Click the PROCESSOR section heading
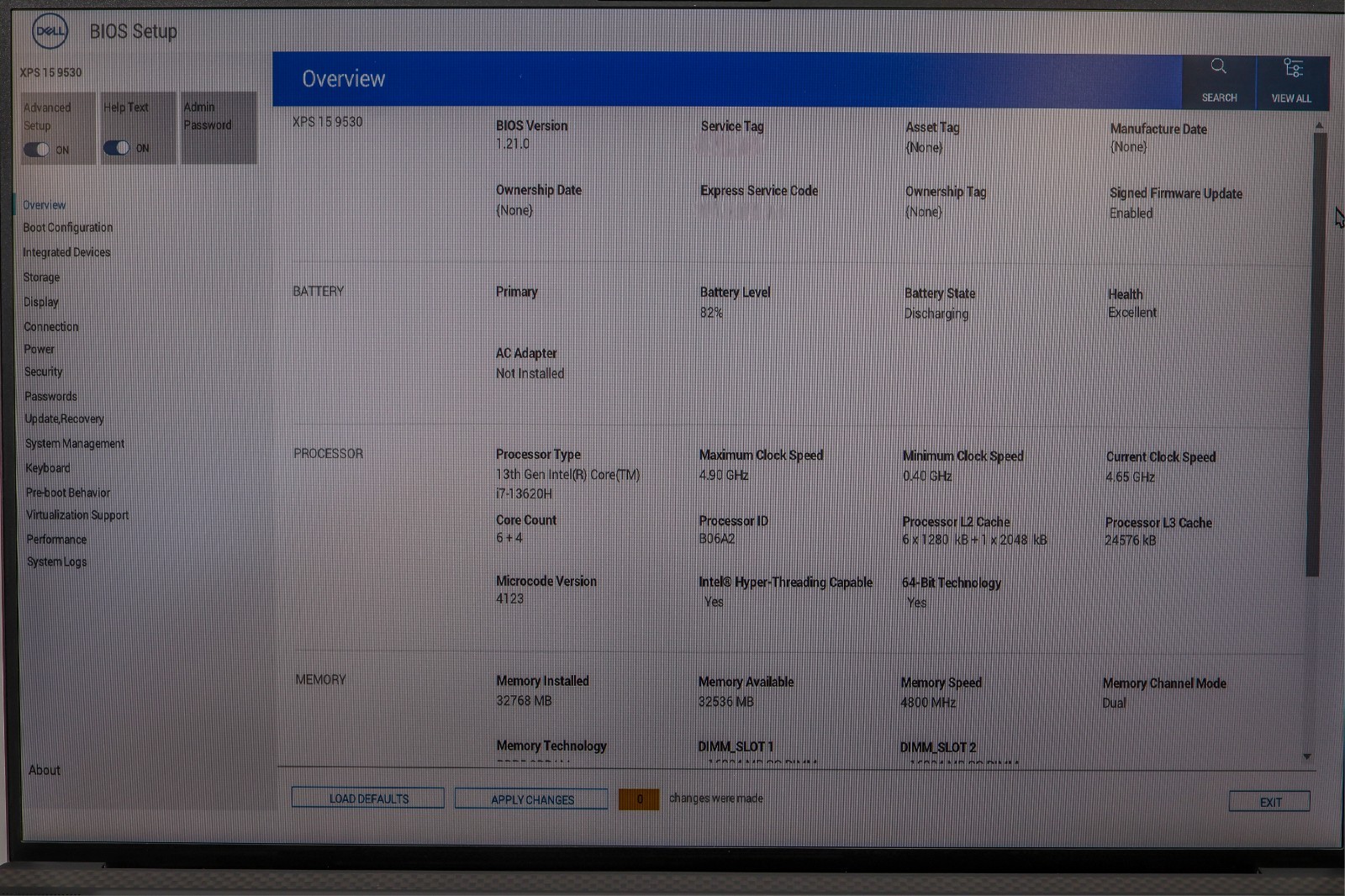 tap(328, 454)
